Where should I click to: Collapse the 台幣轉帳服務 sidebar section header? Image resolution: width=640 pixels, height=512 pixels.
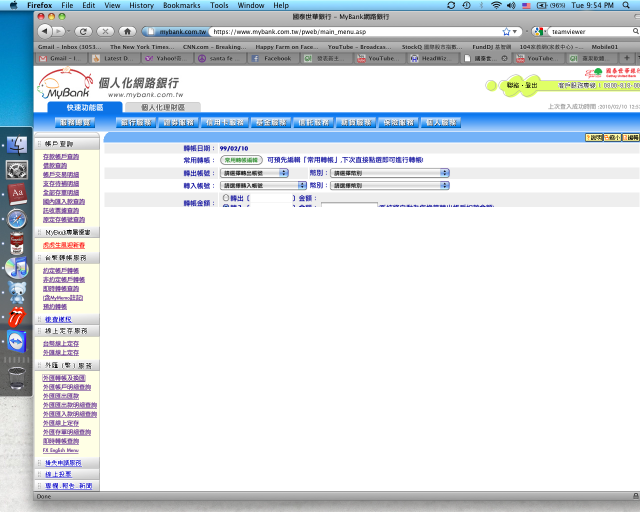(x=67, y=258)
